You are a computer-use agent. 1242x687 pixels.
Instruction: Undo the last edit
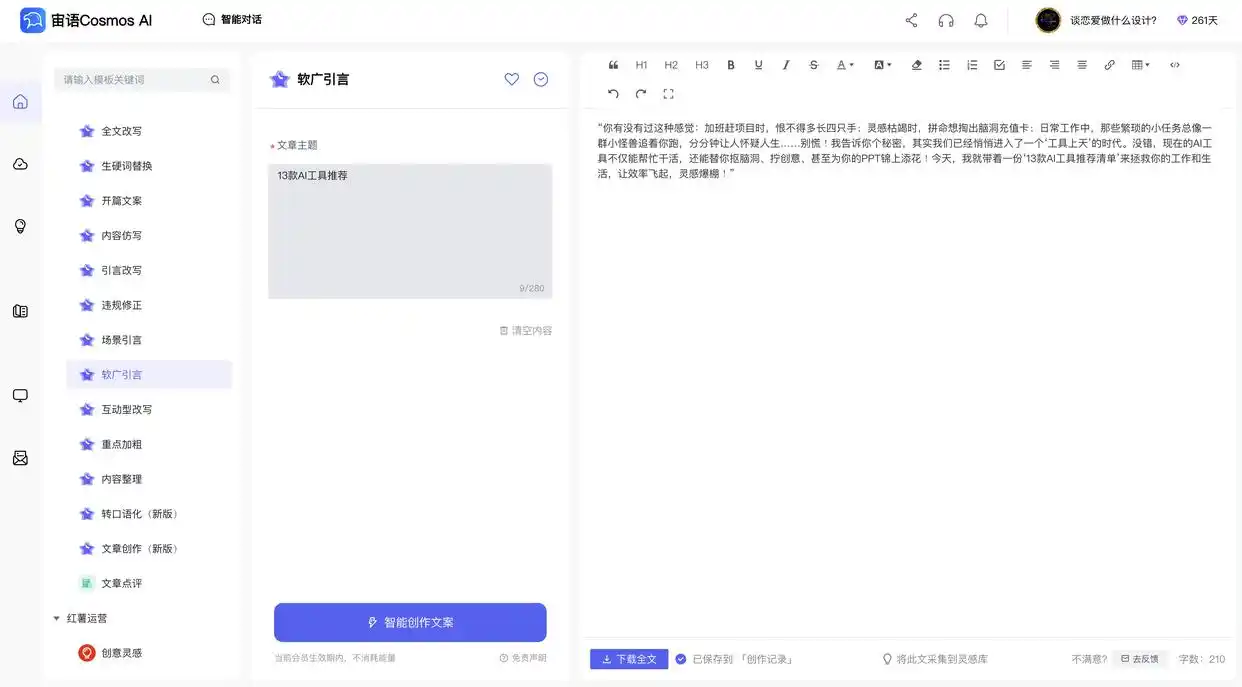[x=613, y=94]
